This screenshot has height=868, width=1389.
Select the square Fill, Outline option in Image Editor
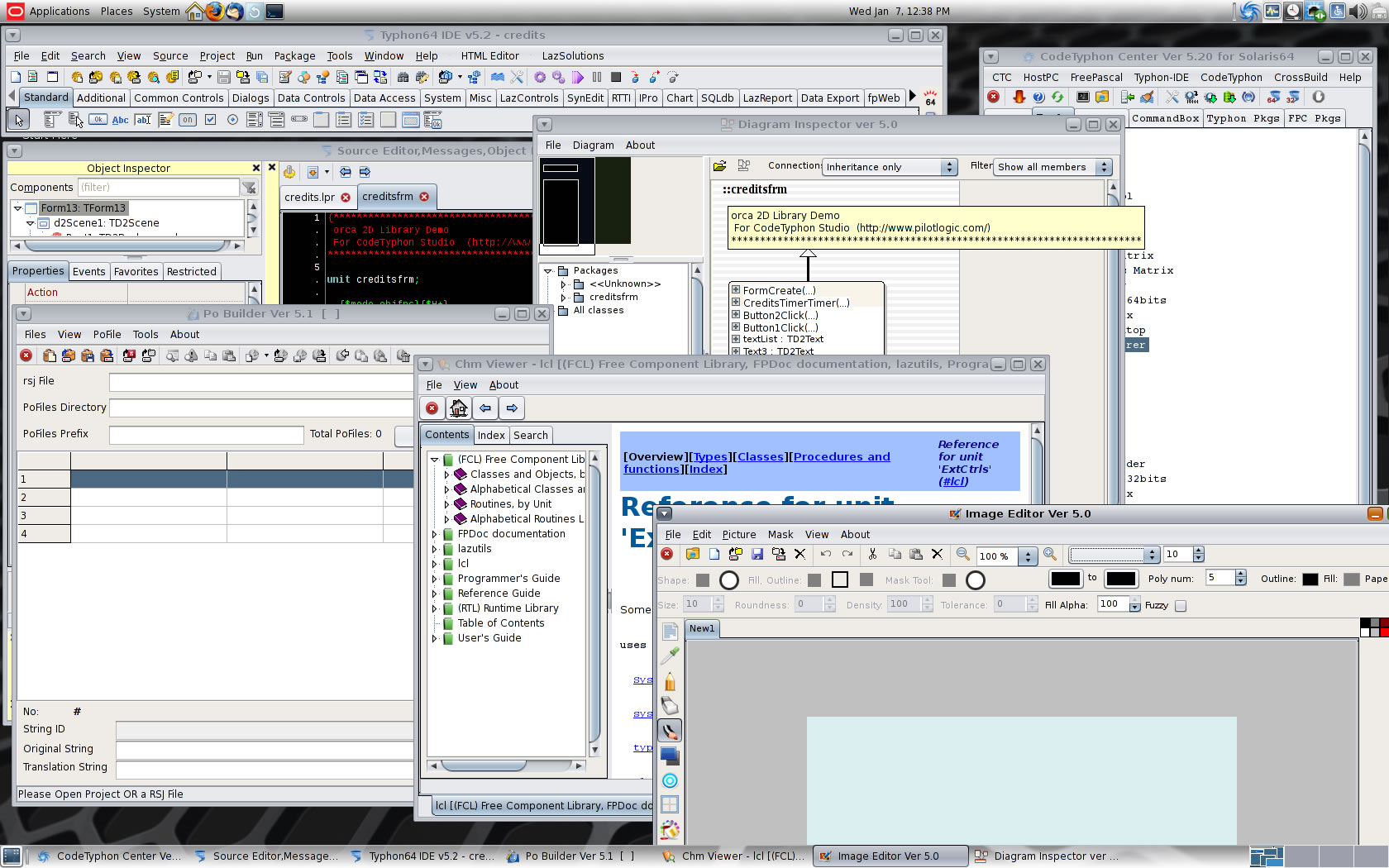840,580
